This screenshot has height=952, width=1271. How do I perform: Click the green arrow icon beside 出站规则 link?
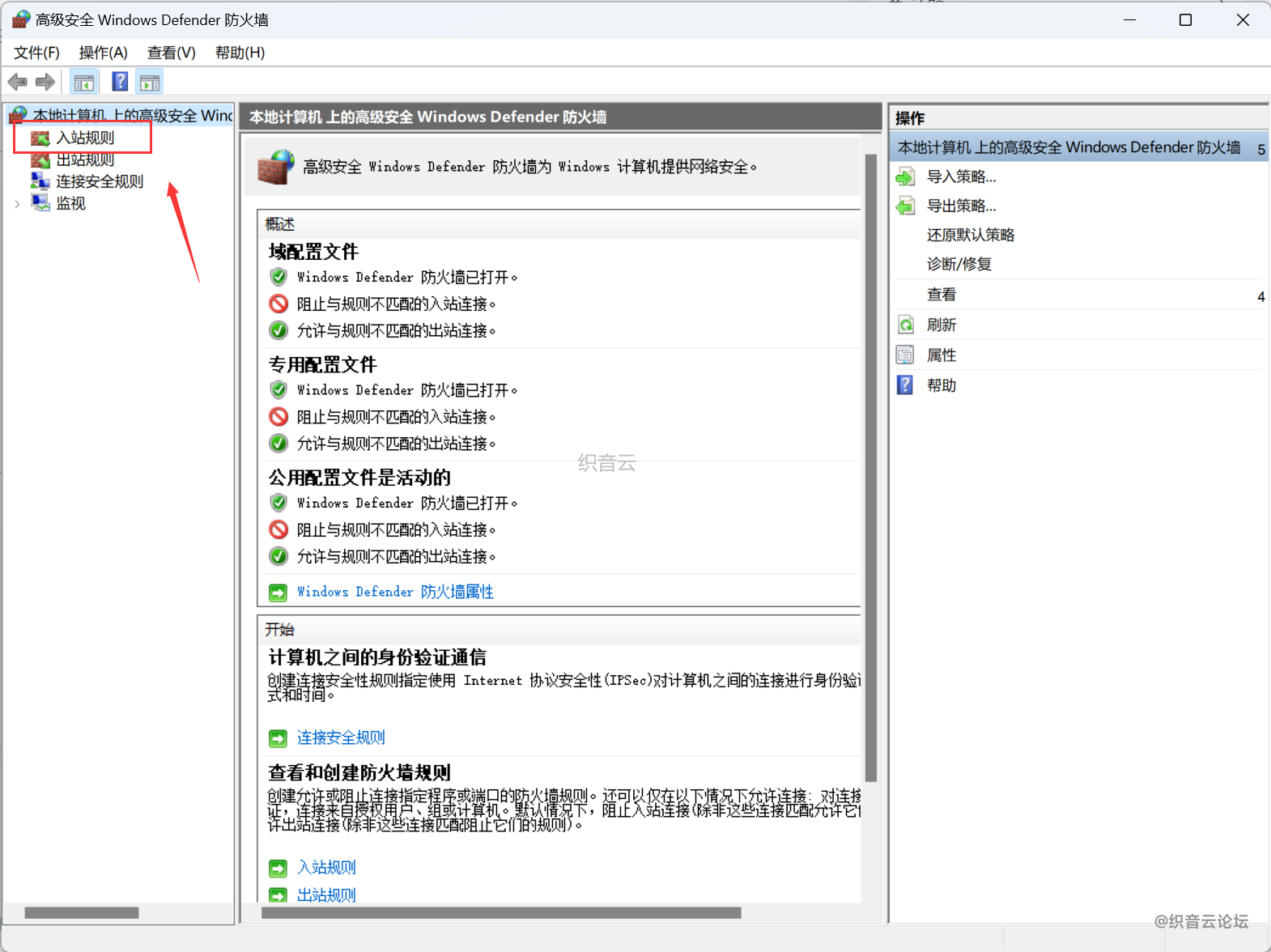[278, 895]
